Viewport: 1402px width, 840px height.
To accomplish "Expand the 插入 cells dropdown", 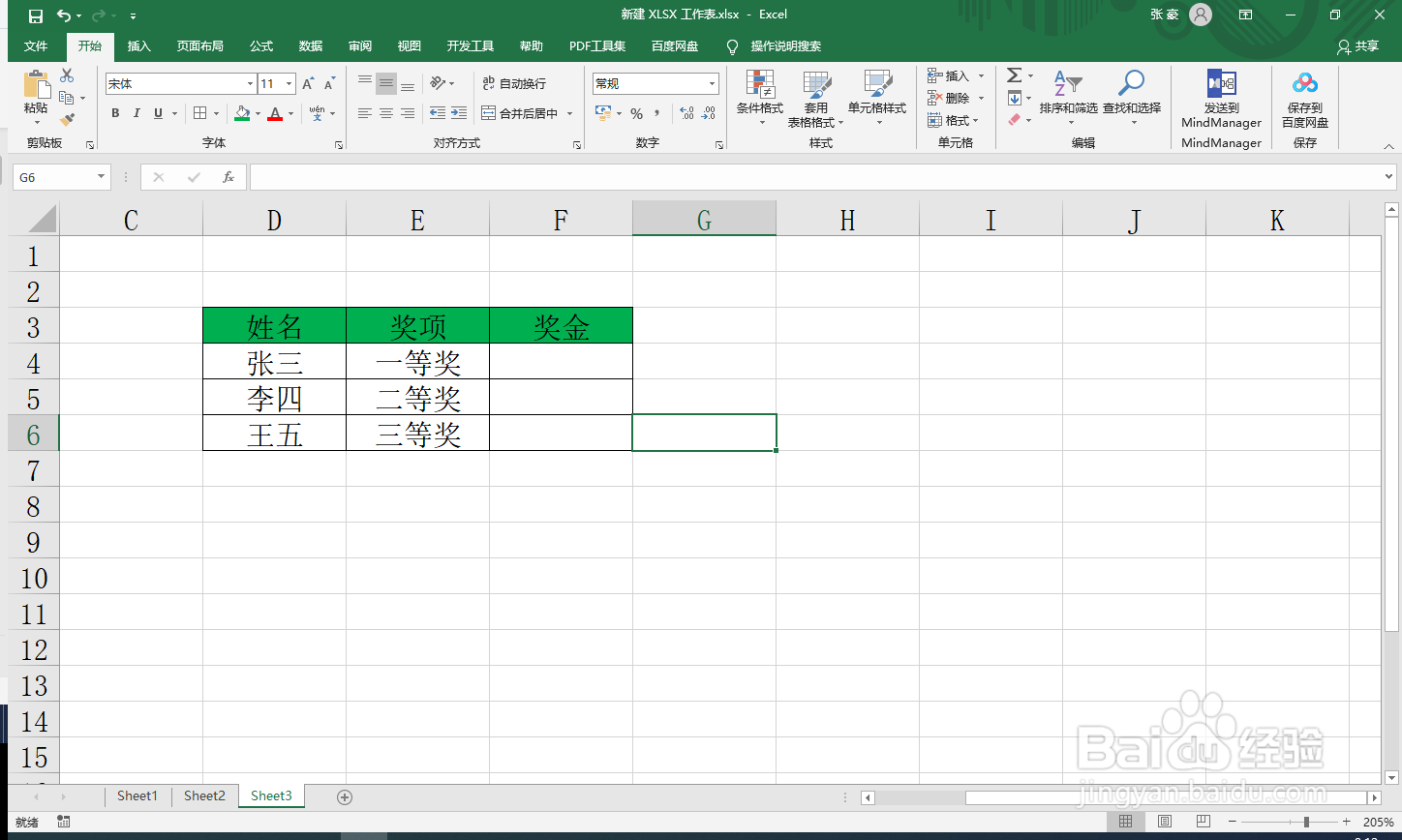I will [981, 75].
